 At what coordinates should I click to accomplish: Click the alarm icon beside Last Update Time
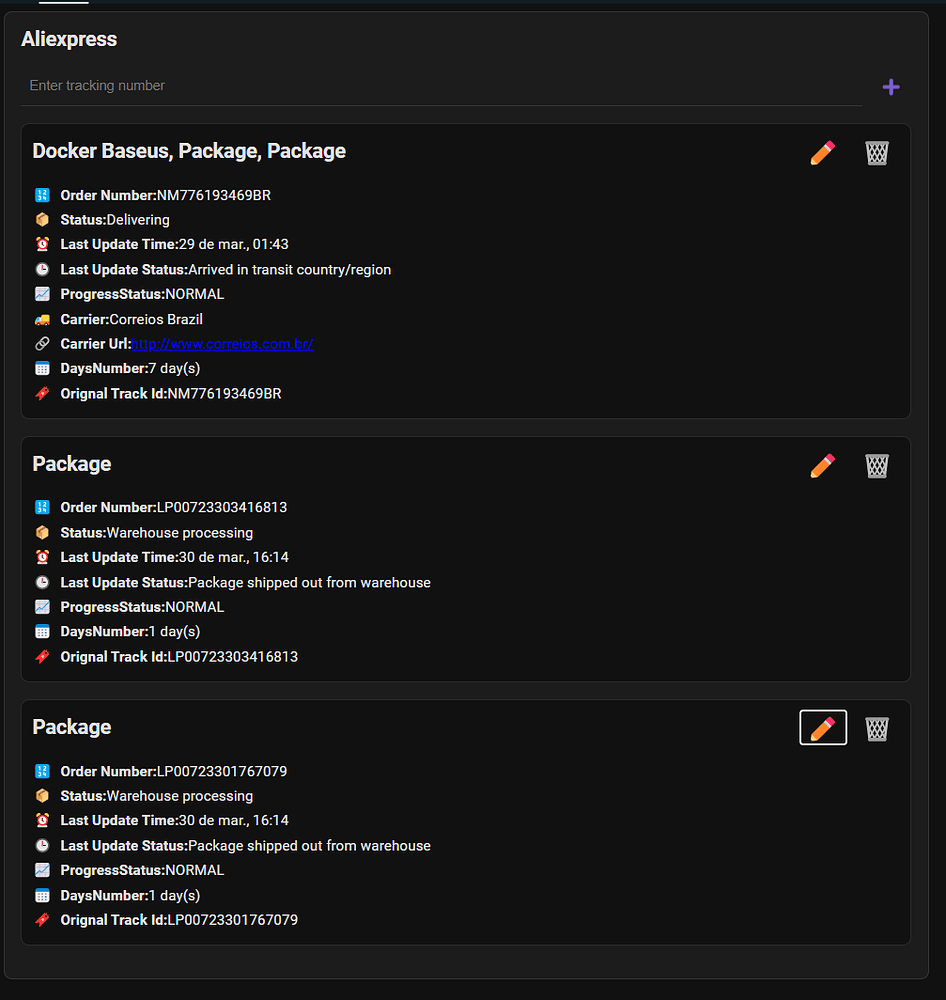coord(42,243)
